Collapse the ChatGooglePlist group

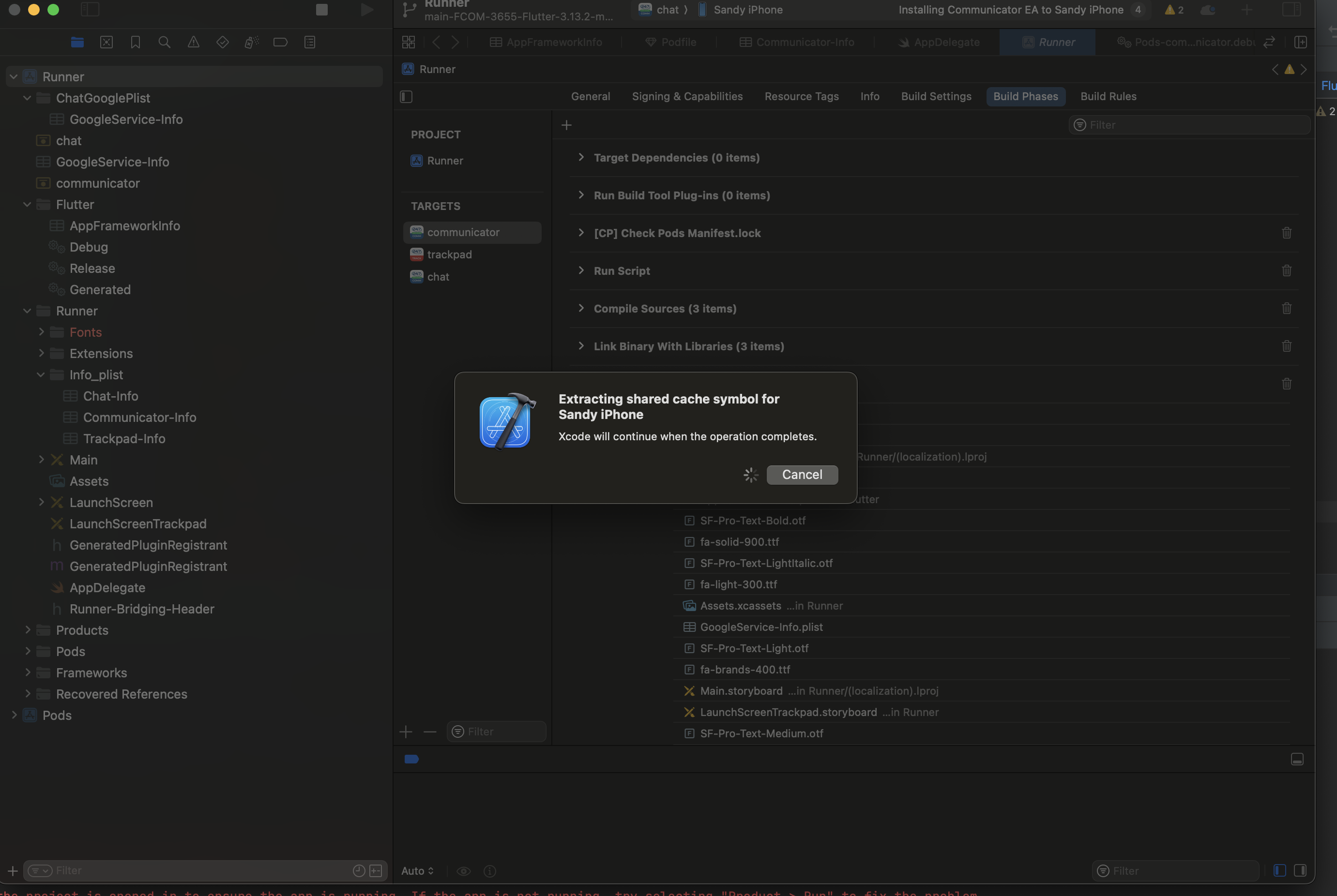[27, 98]
